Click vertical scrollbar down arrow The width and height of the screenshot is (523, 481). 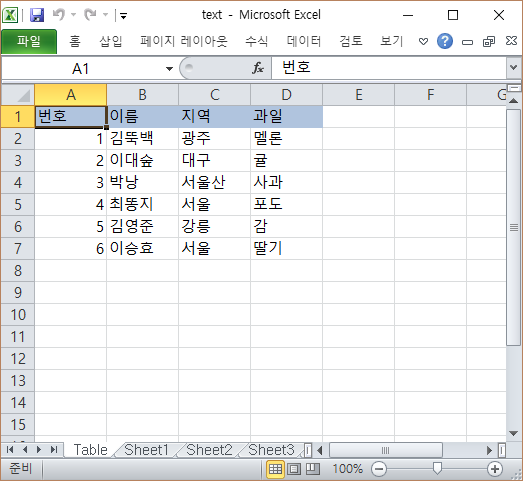click(x=514, y=434)
